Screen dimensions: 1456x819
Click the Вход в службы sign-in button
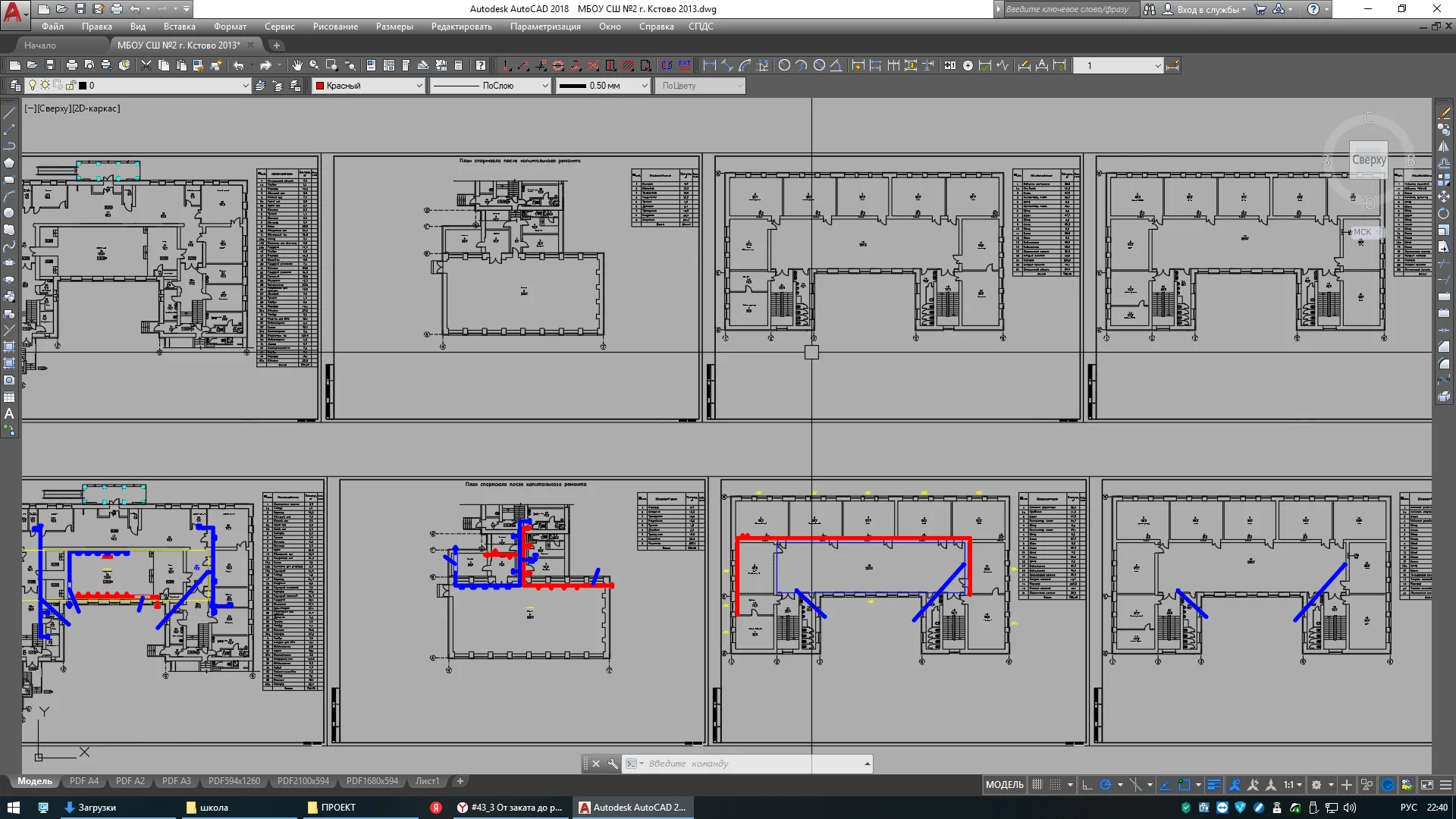point(1207,9)
